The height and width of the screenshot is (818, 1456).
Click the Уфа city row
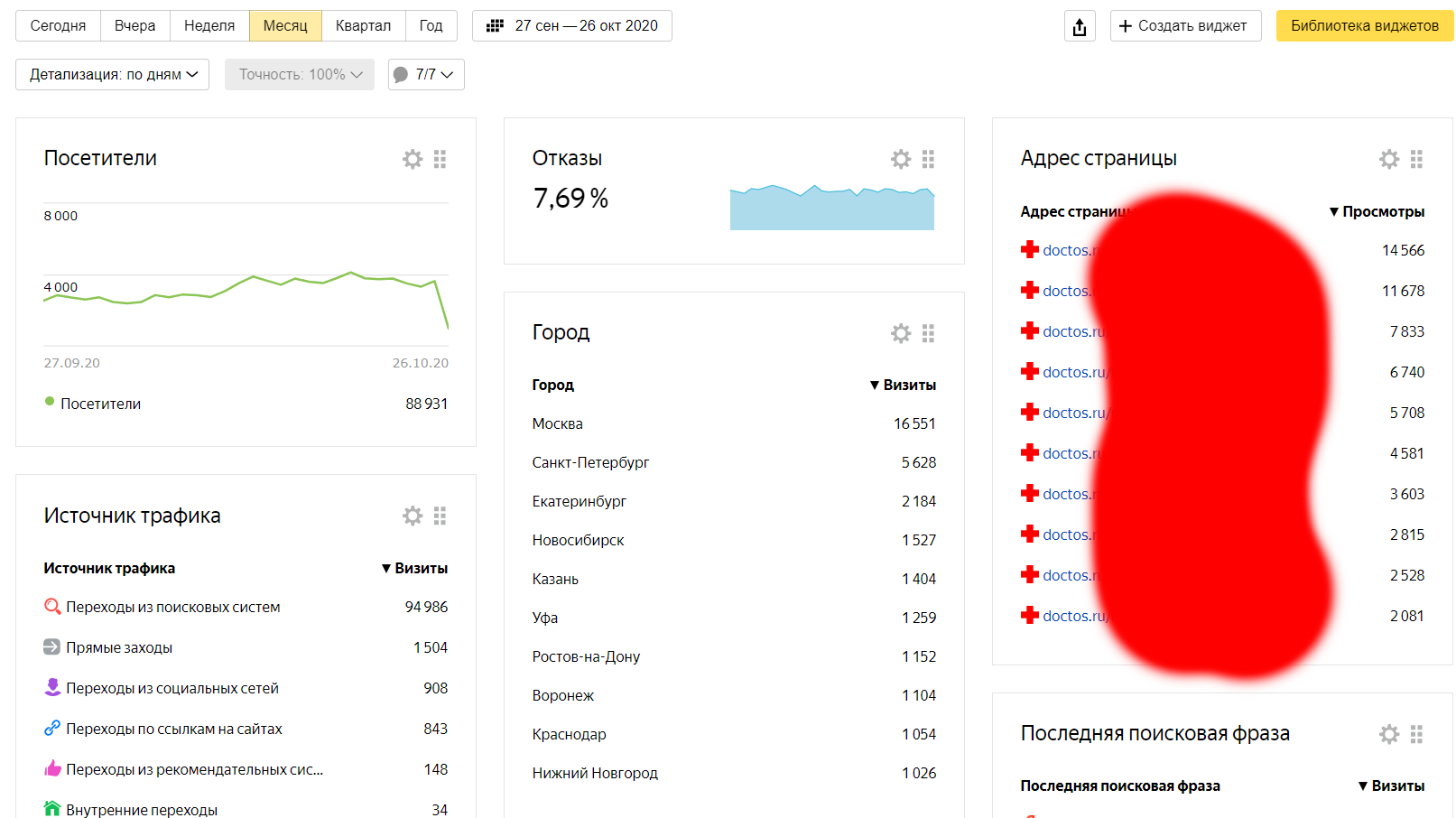pyautogui.click(x=734, y=618)
